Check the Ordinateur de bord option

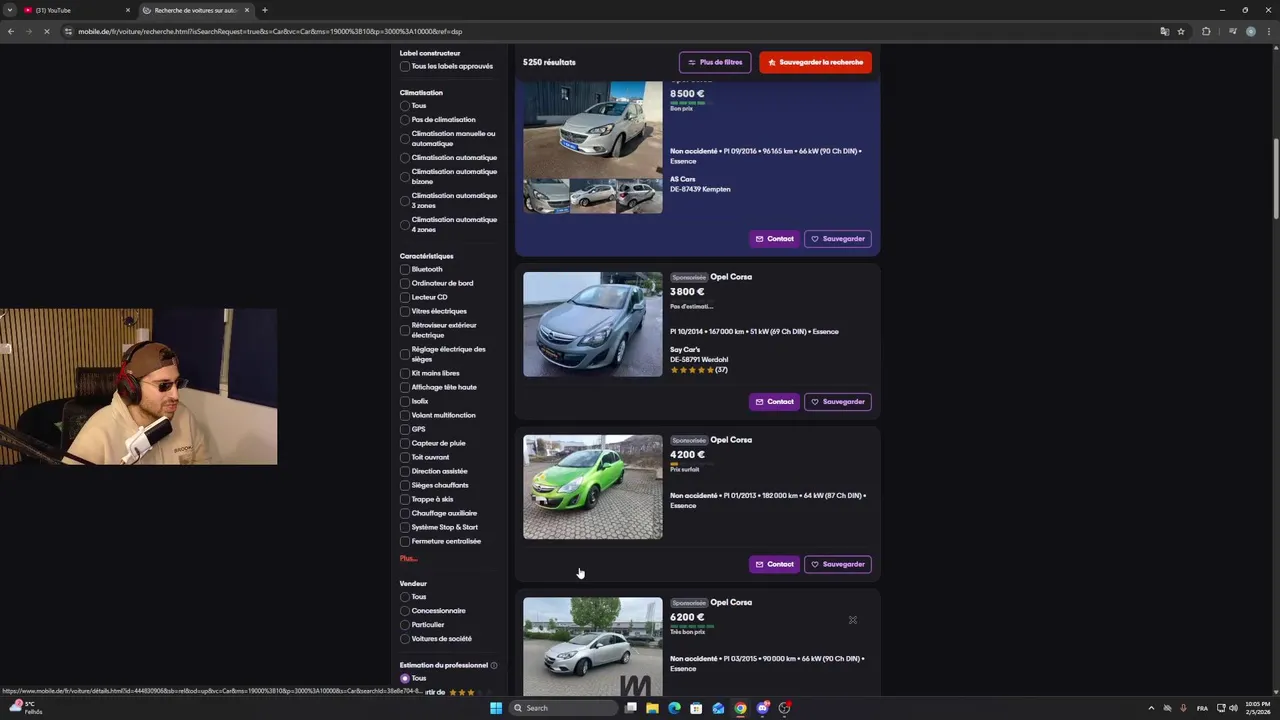coord(405,283)
